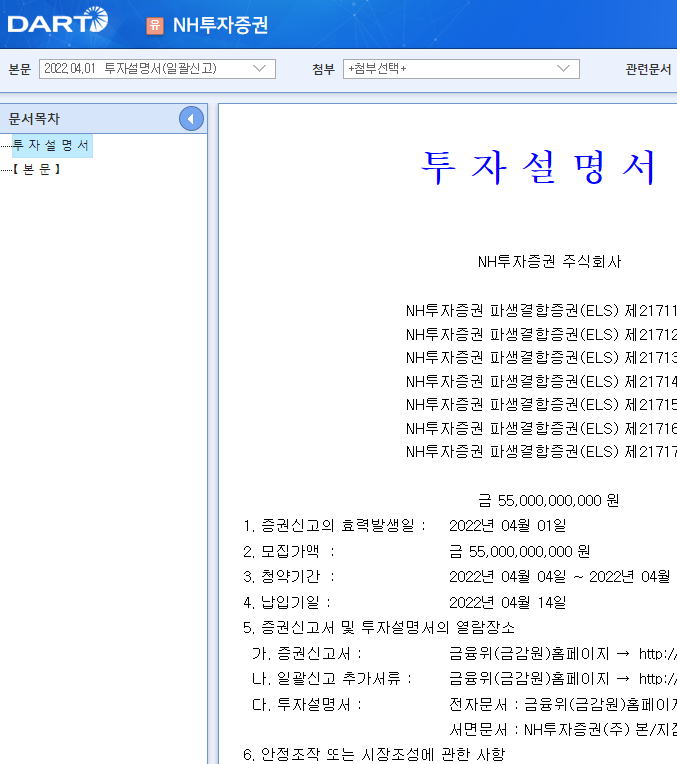The height and width of the screenshot is (764, 677).
Task: Click item 6 안정조작 또는 시장조성에 관한 사항
Action: (374, 754)
